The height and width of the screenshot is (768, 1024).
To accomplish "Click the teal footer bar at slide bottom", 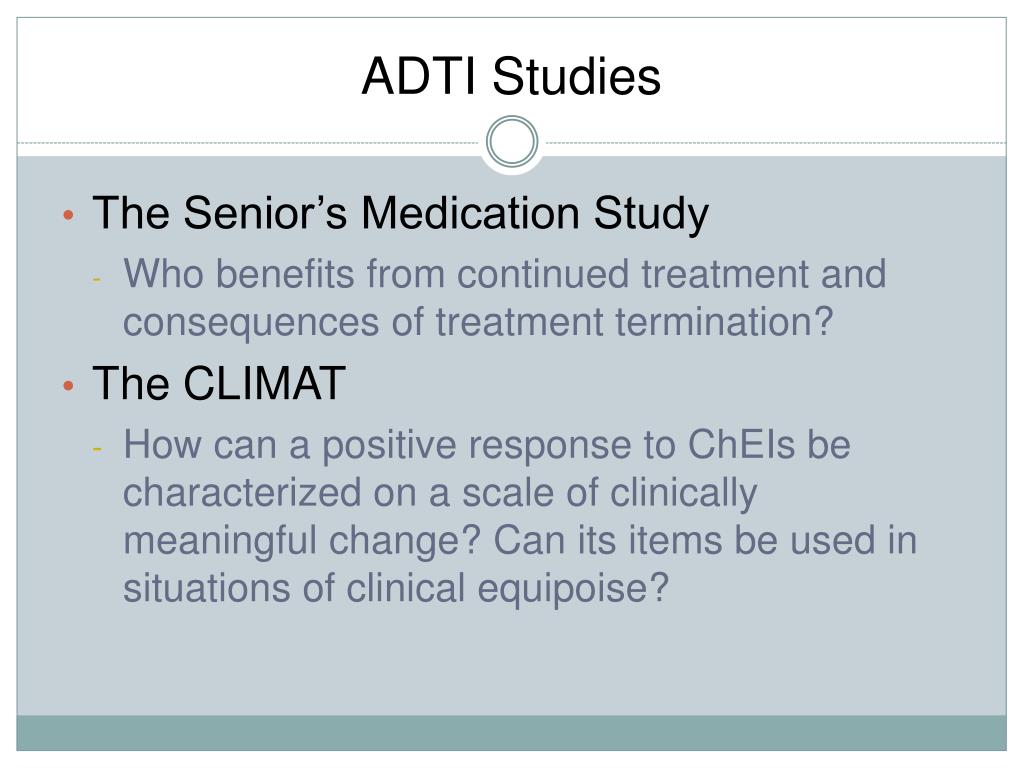I will (x=511, y=733).
